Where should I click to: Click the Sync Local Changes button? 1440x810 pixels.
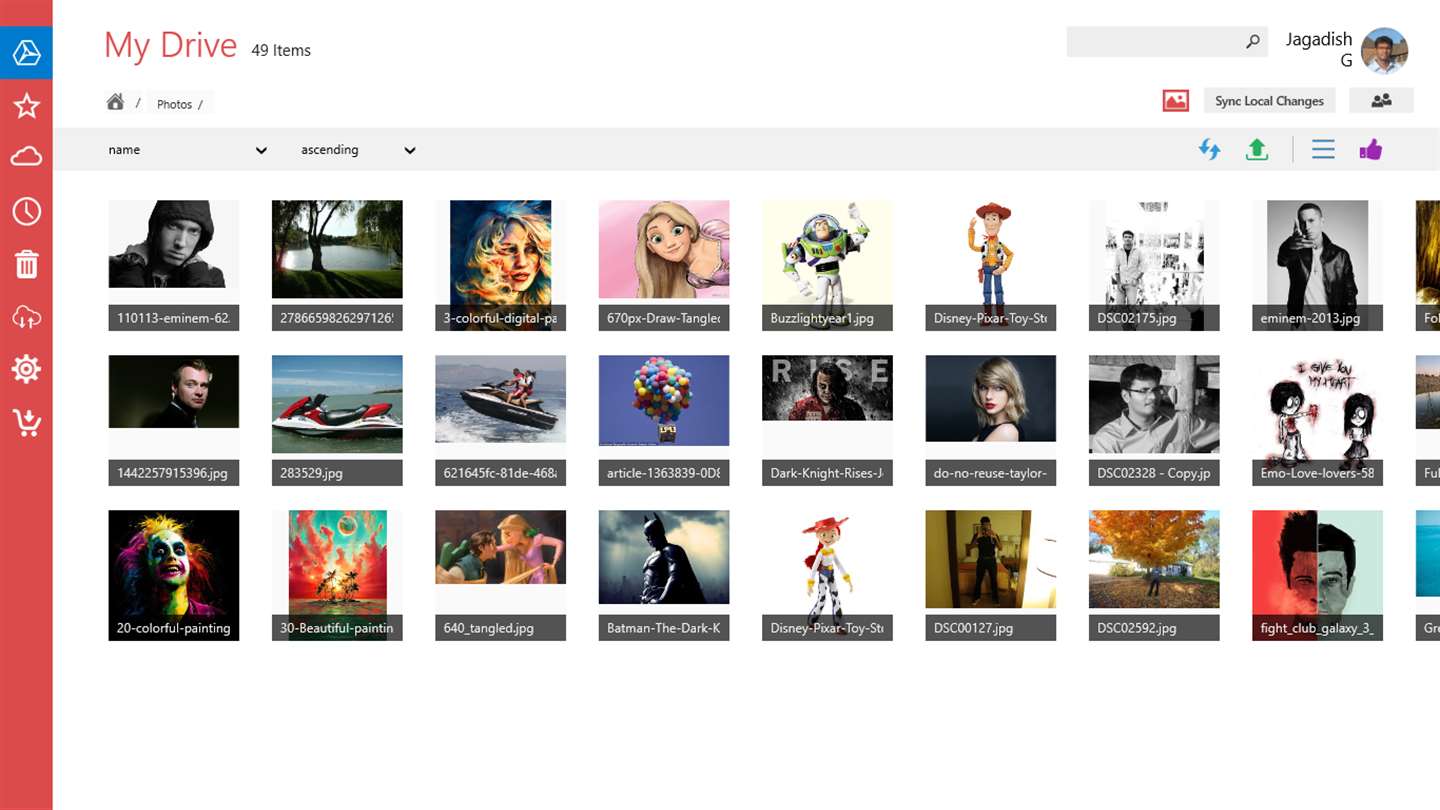pyautogui.click(x=1269, y=101)
